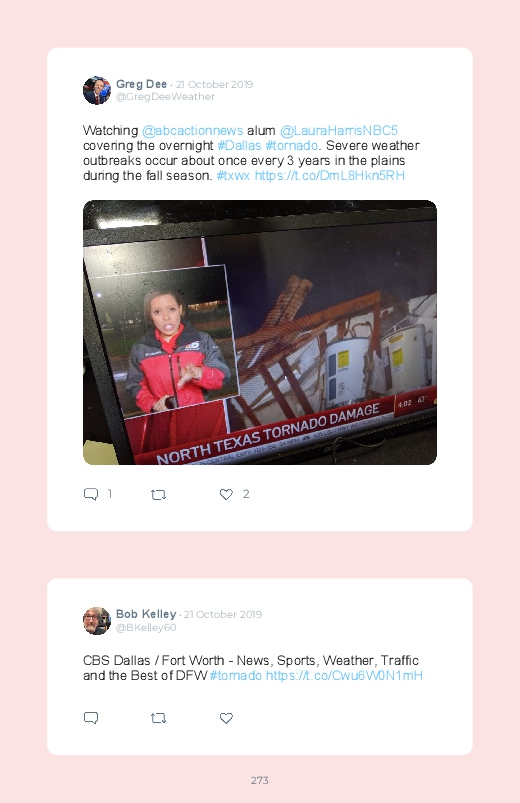Open Bob Kelley's profile avatar
Viewport: 520px width, 803px height.
point(97,621)
